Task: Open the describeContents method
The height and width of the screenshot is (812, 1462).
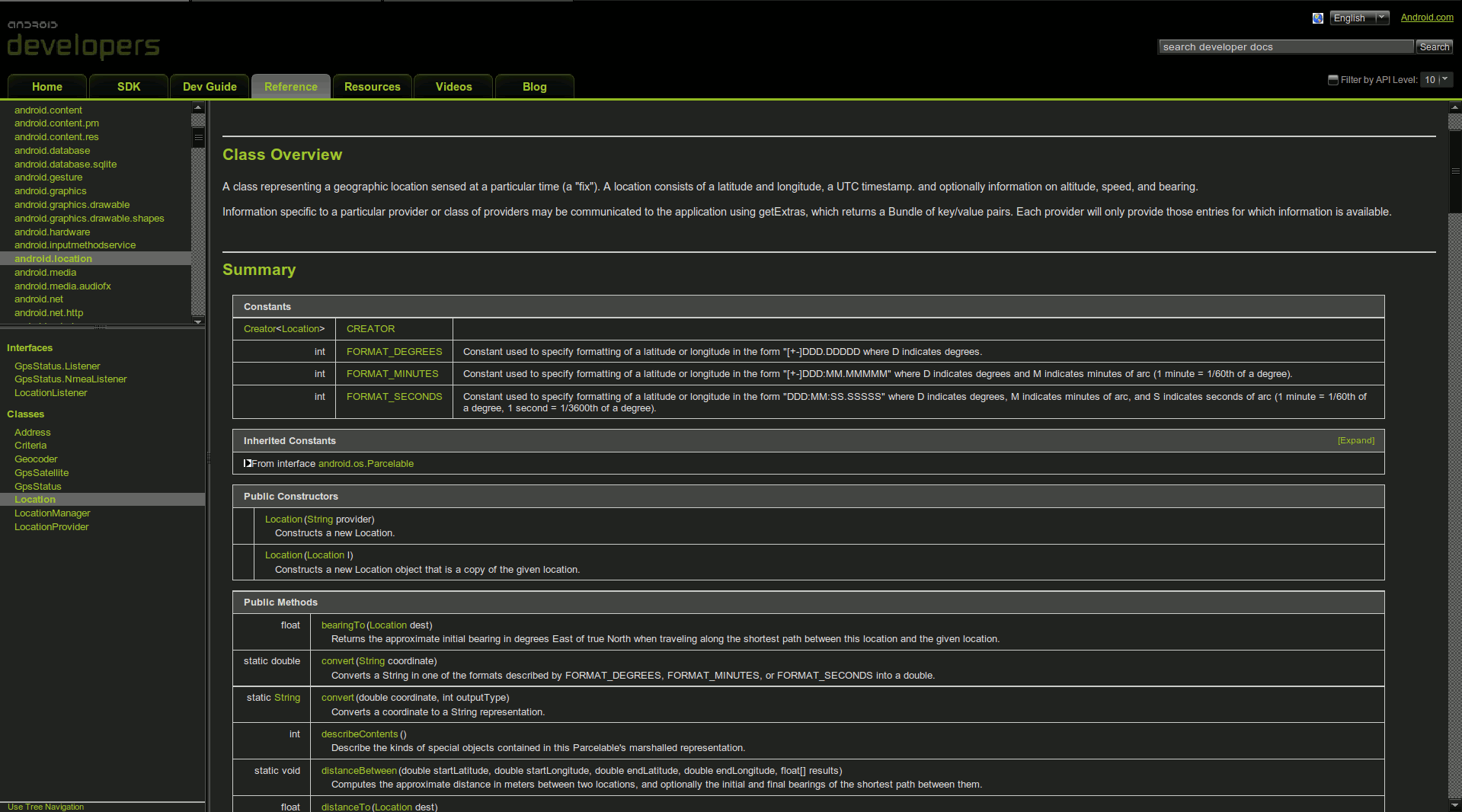Action: [360, 734]
